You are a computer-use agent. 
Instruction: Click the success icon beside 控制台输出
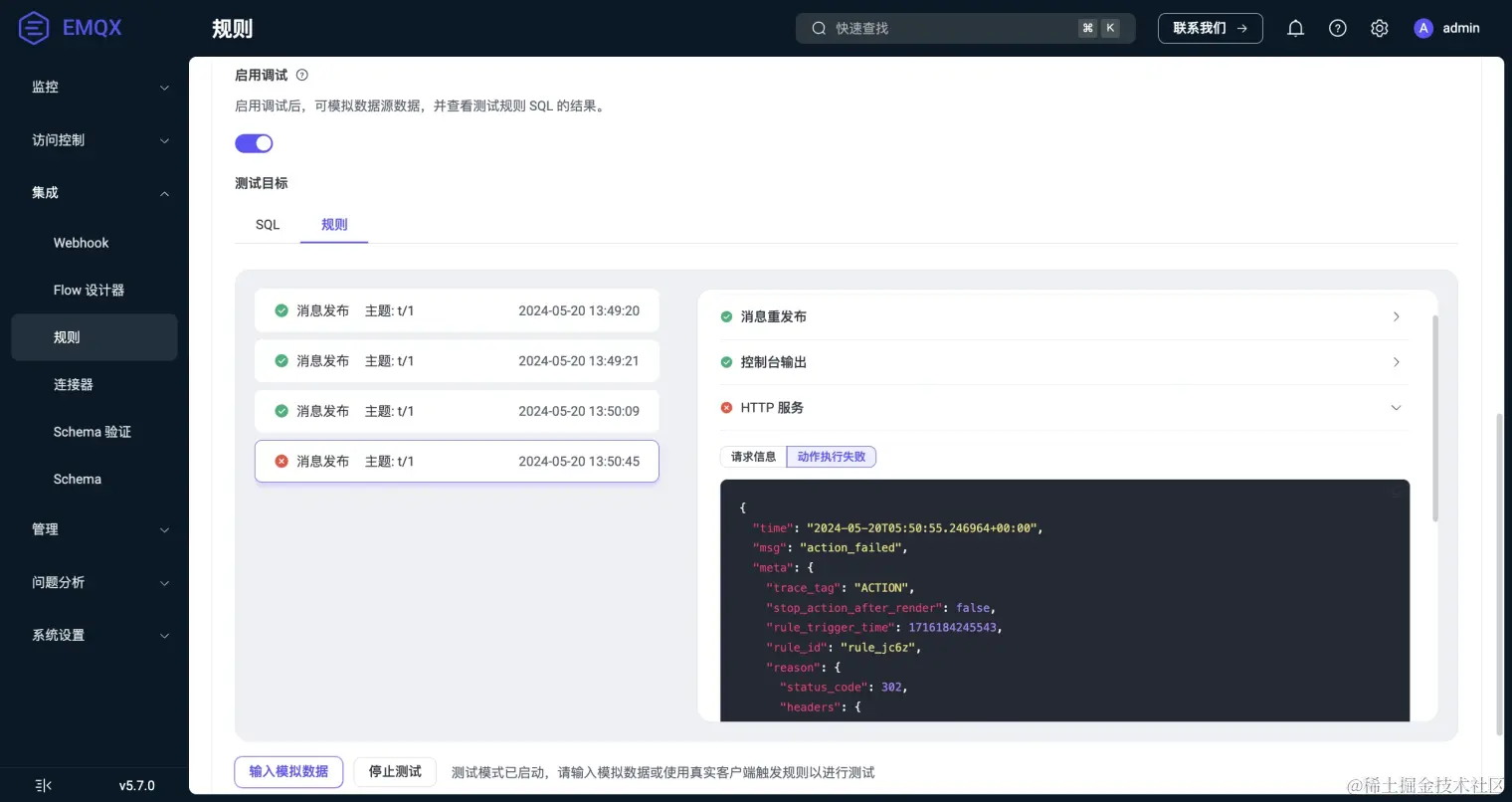(726, 362)
